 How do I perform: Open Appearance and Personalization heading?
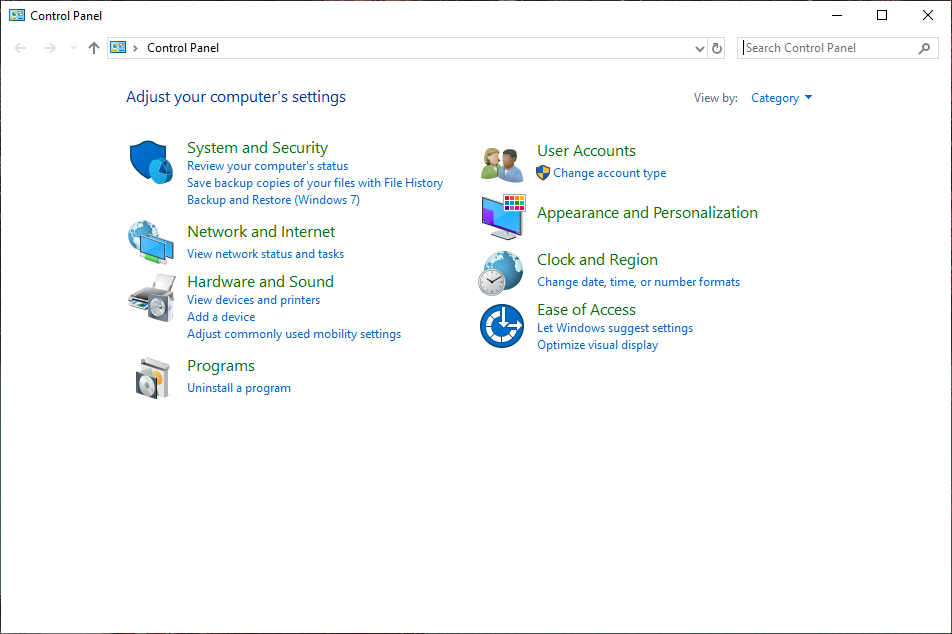[x=647, y=213]
